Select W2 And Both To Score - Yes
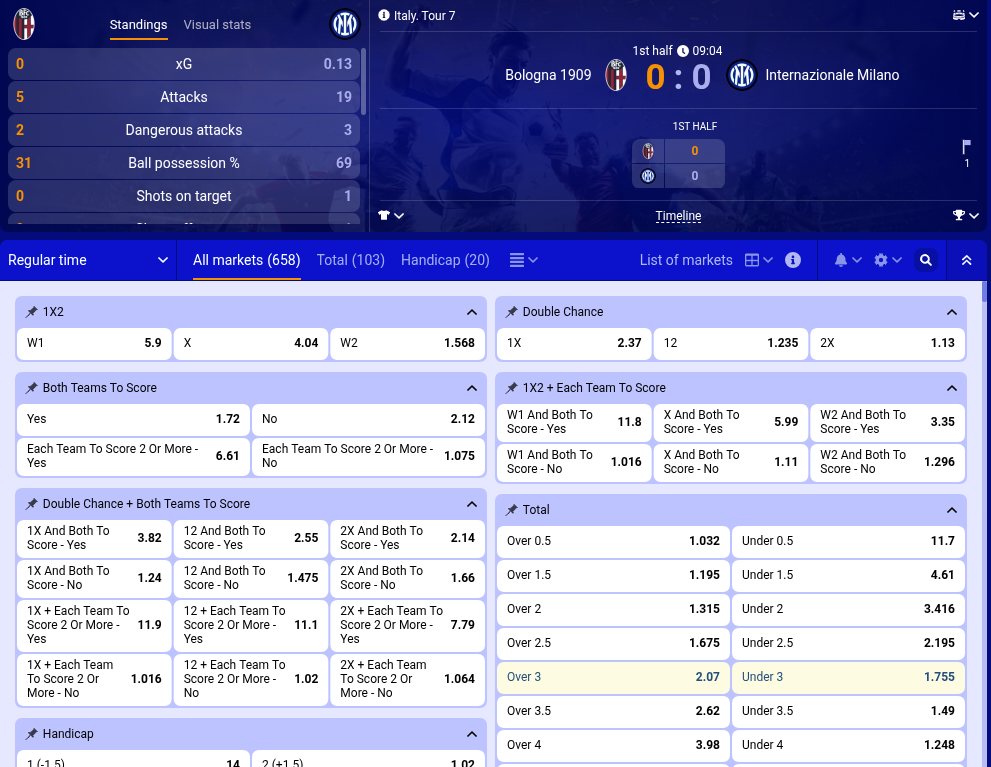The height and width of the screenshot is (767, 991). point(887,422)
